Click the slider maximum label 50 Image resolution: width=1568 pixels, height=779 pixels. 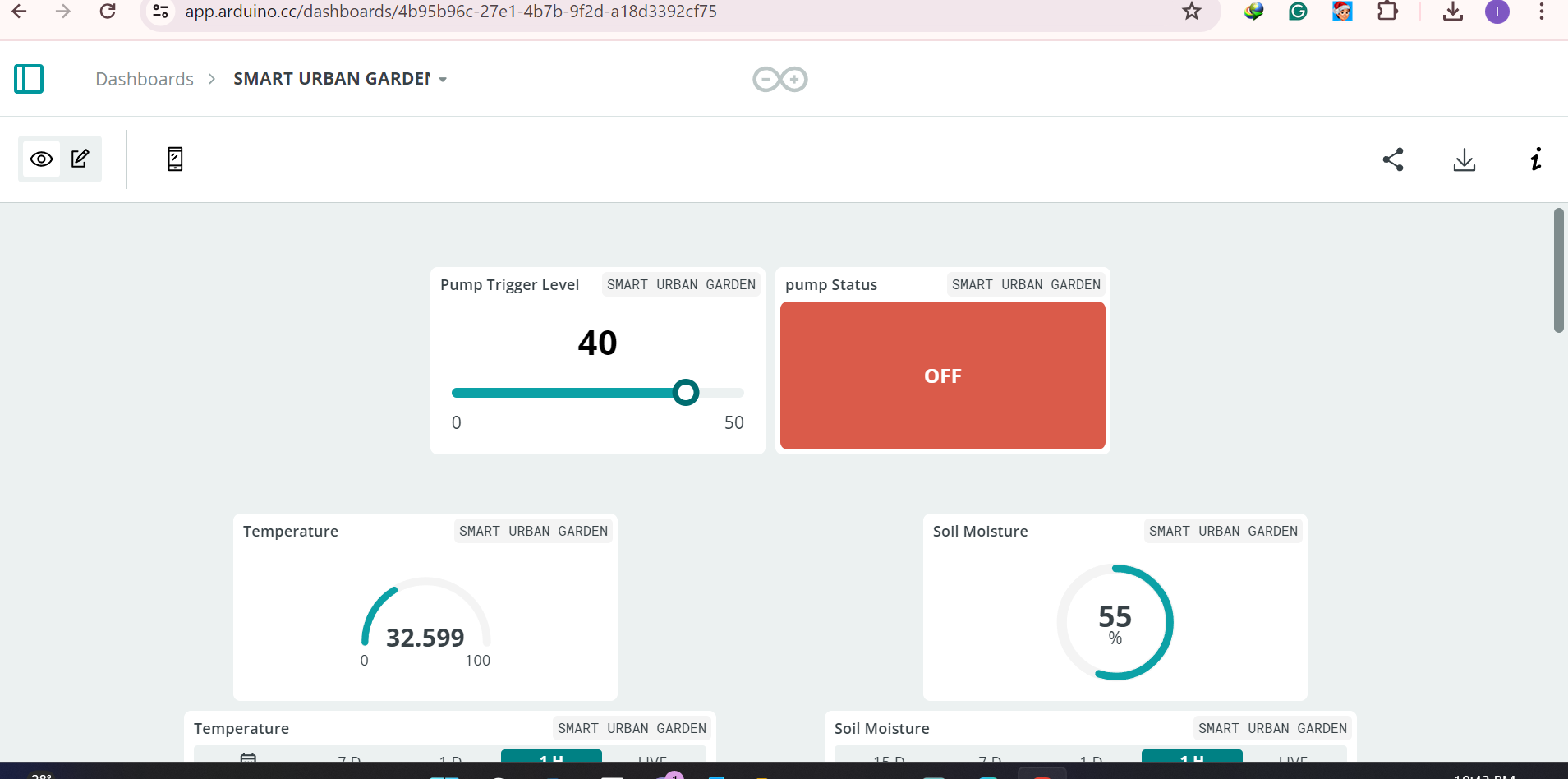pos(733,422)
